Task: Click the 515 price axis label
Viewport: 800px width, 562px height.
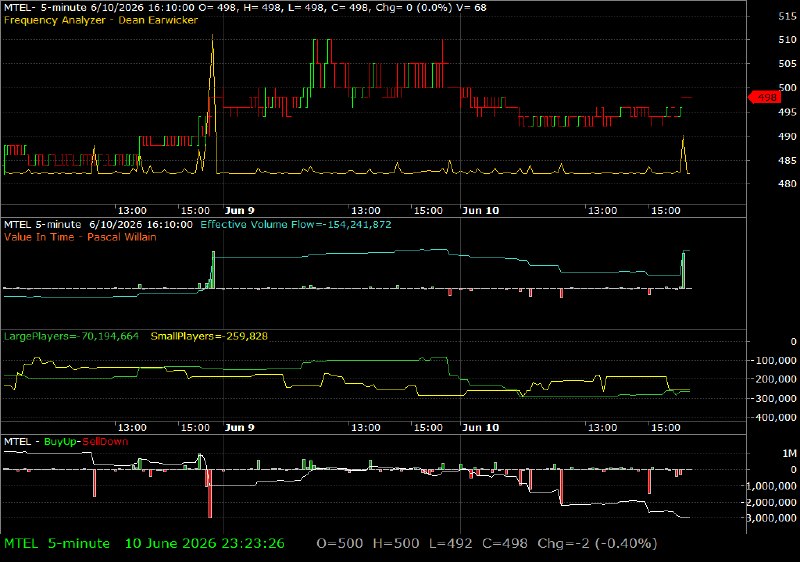Action: pos(787,16)
